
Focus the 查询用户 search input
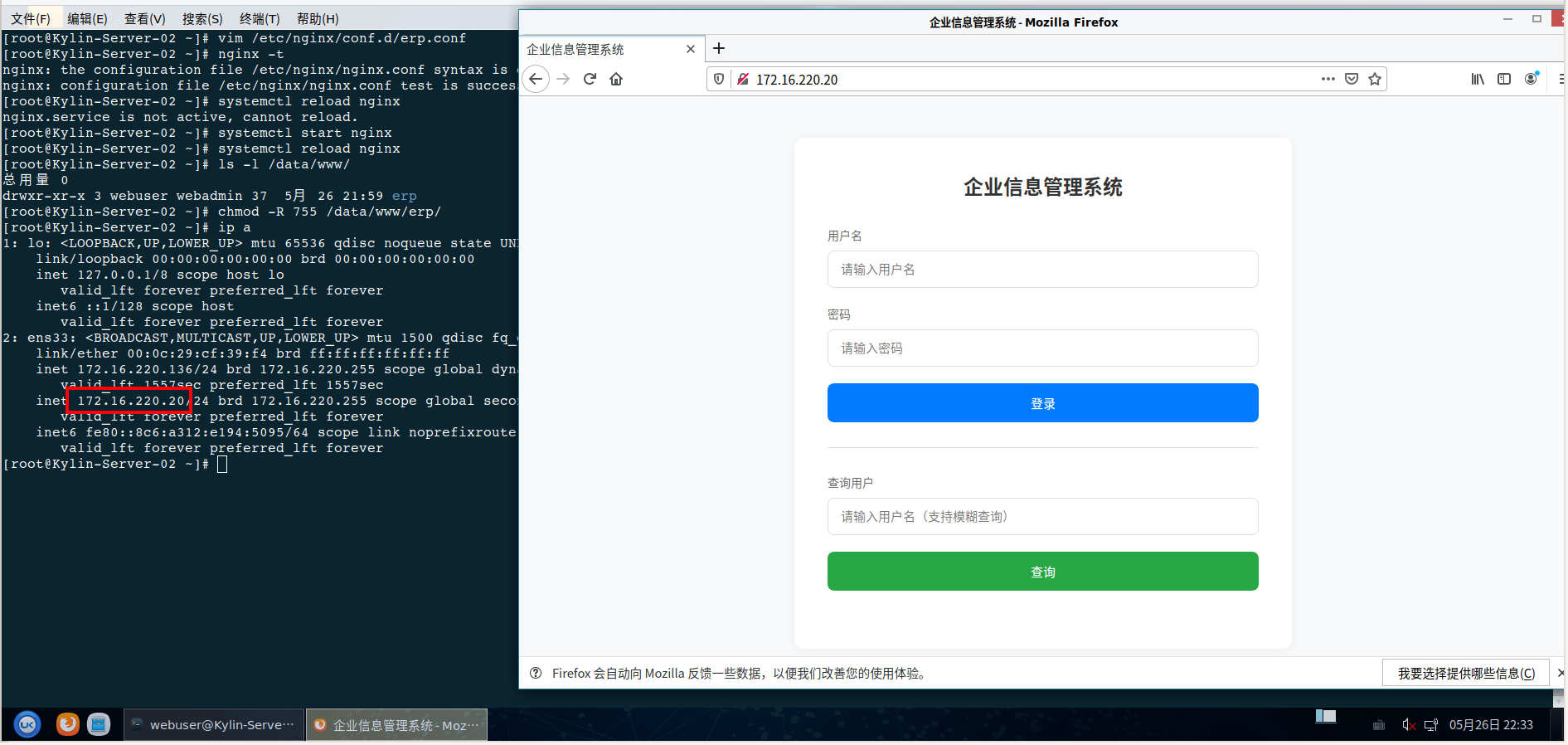pos(1042,517)
